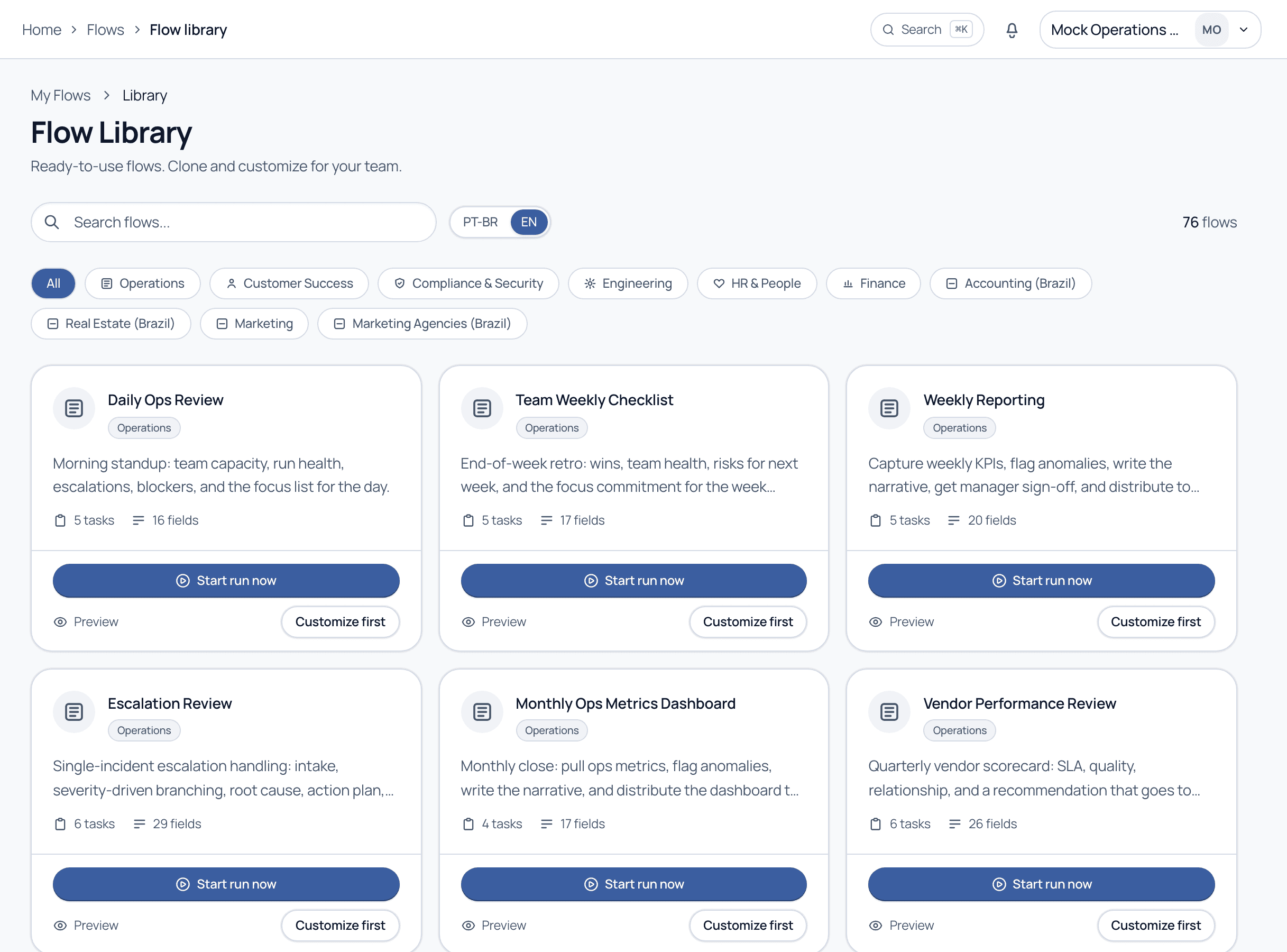Image resolution: width=1287 pixels, height=952 pixels.
Task: Click the Library breadcrumb text
Action: [144, 96]
